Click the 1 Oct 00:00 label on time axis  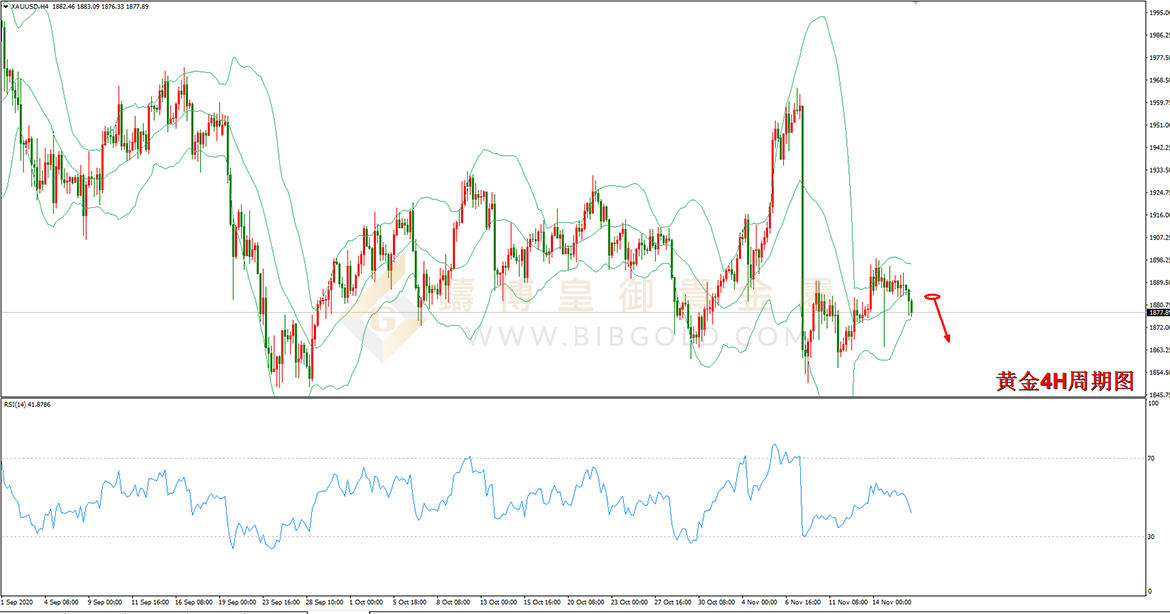click(366, 601)
